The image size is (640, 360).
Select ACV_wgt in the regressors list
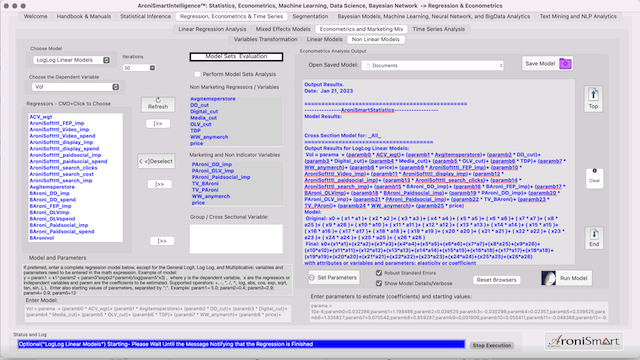point(41,117)
